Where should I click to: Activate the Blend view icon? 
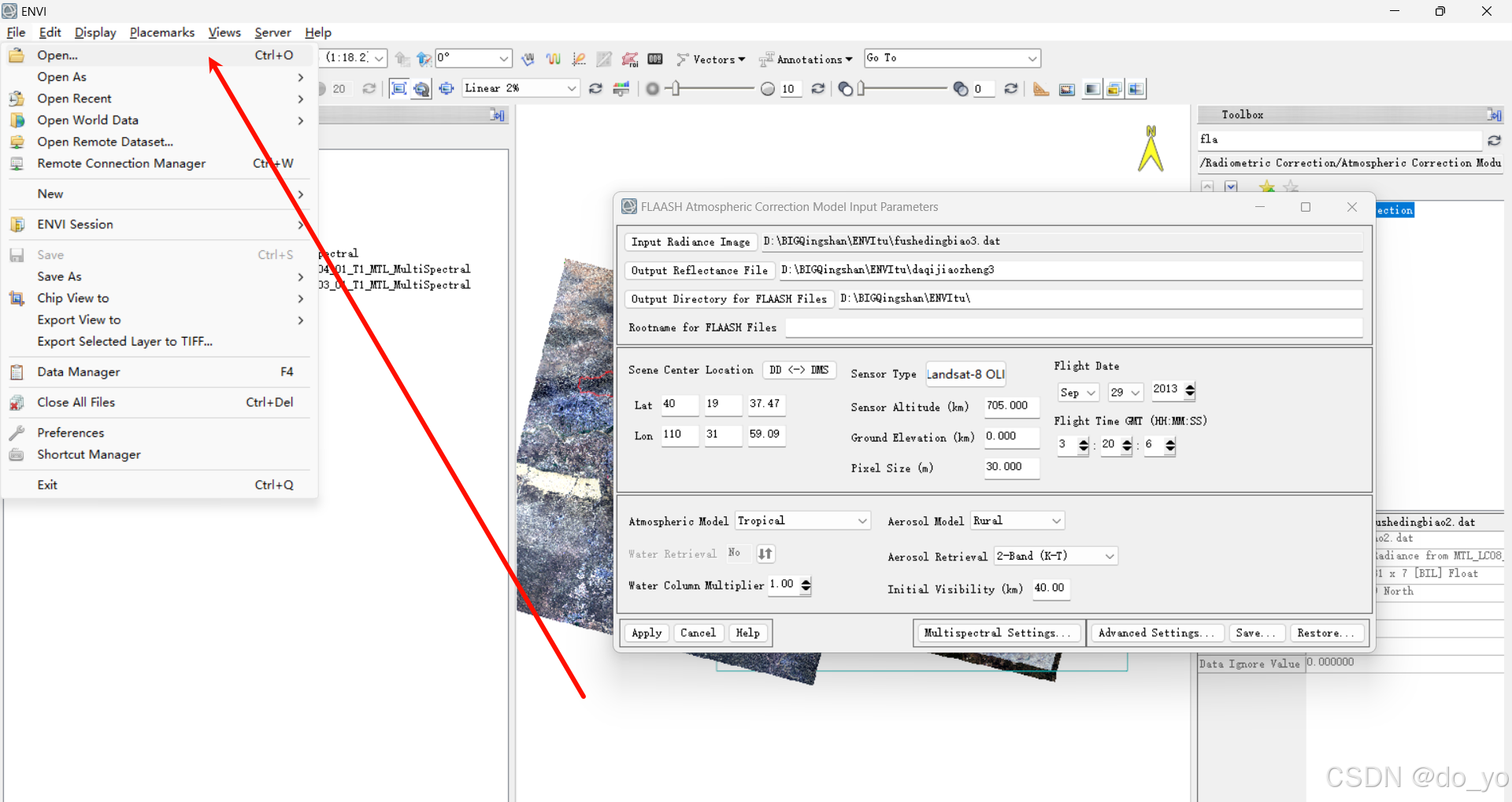coord(1091,89)
